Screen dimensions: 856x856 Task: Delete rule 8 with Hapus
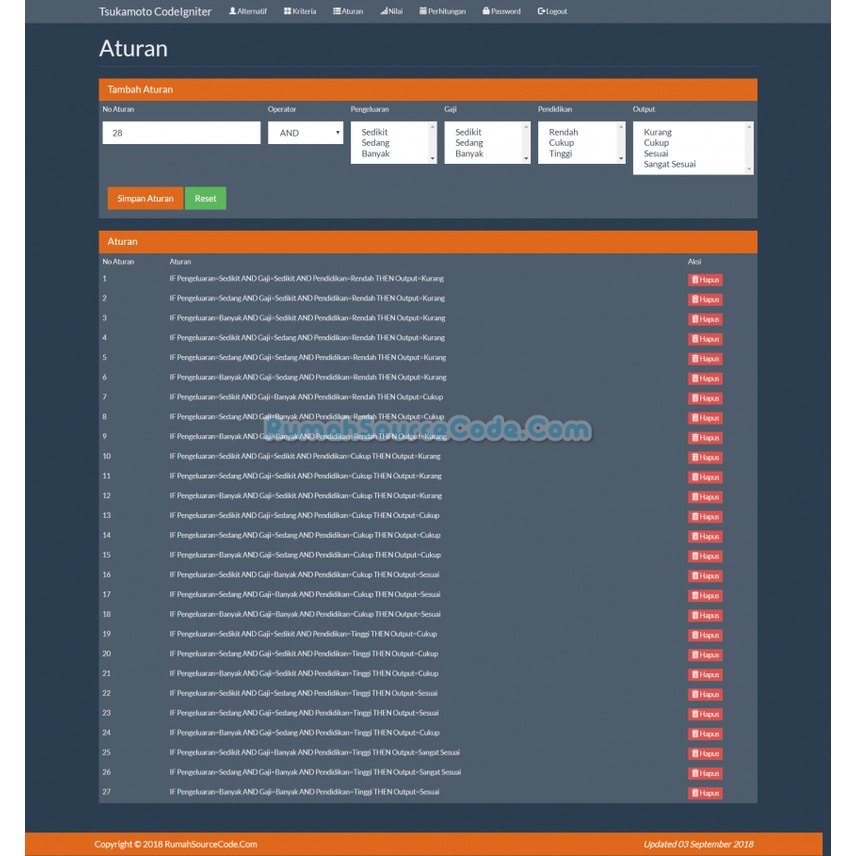705,418
